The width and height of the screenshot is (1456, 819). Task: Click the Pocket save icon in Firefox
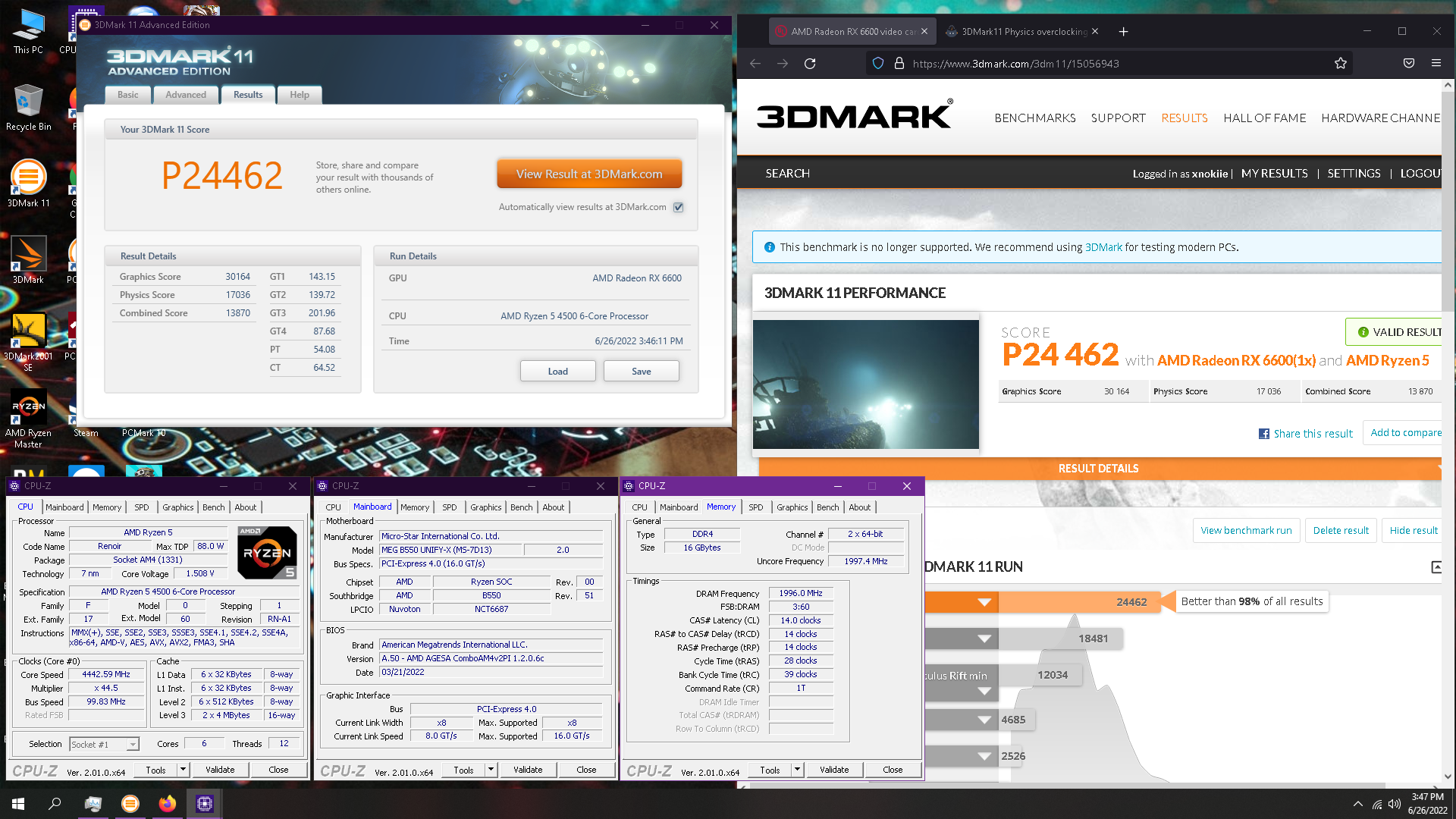(x=1409, y=64)
